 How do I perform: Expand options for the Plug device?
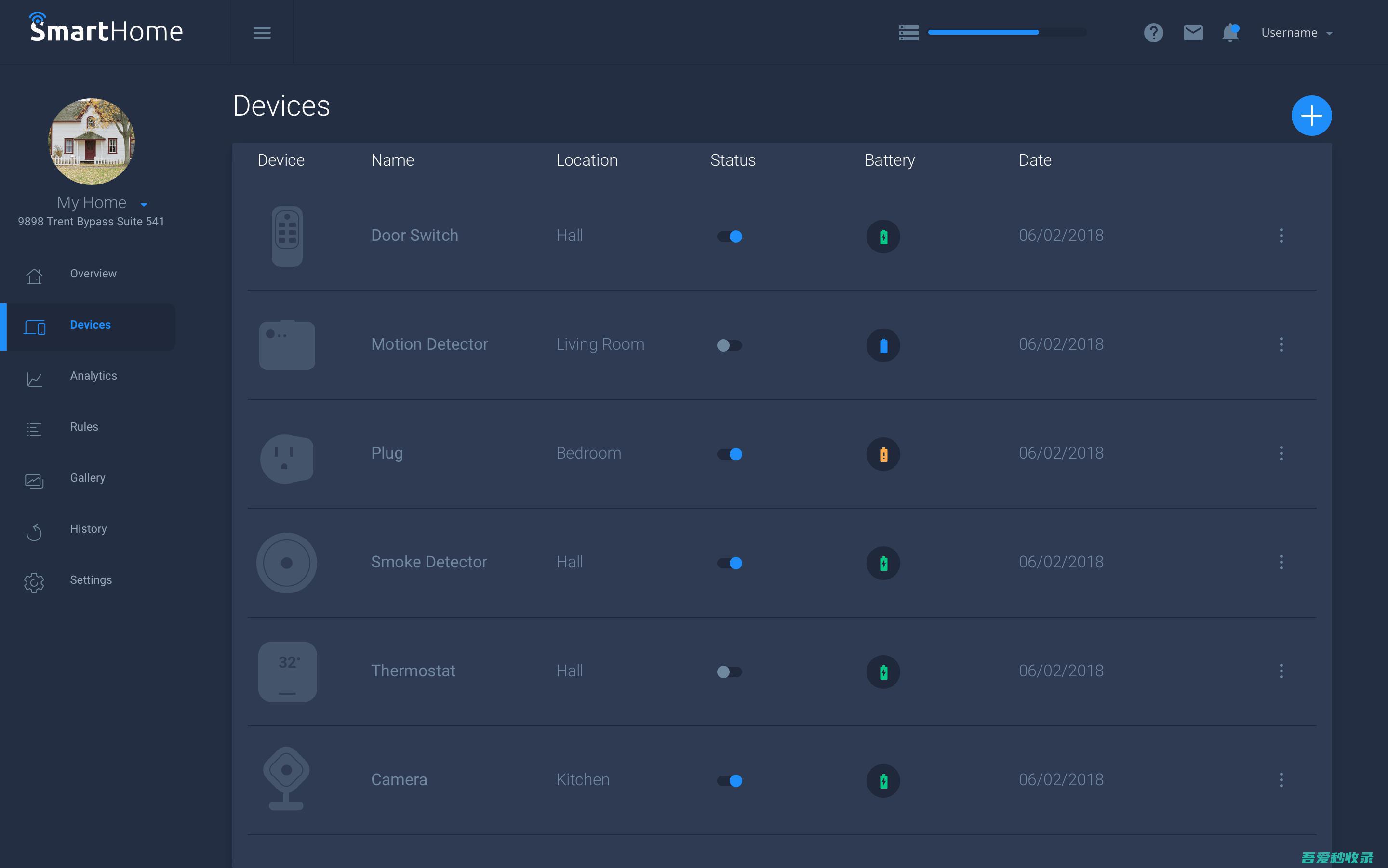[x=1281, y=453]
